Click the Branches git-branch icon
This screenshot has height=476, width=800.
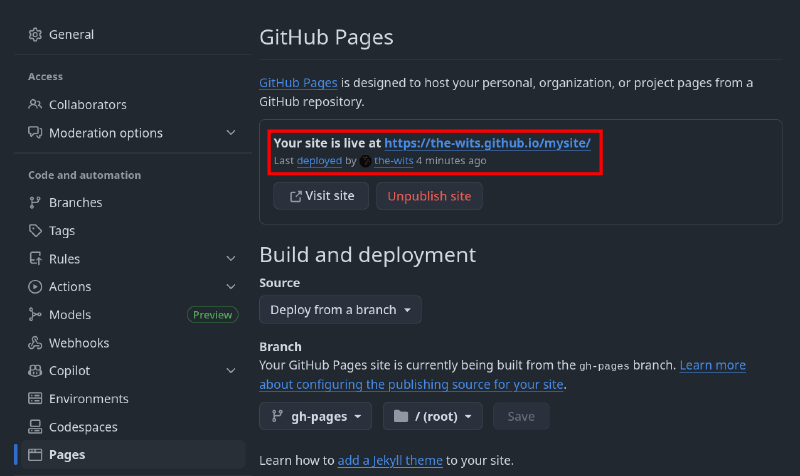click(x=35, y=203)
